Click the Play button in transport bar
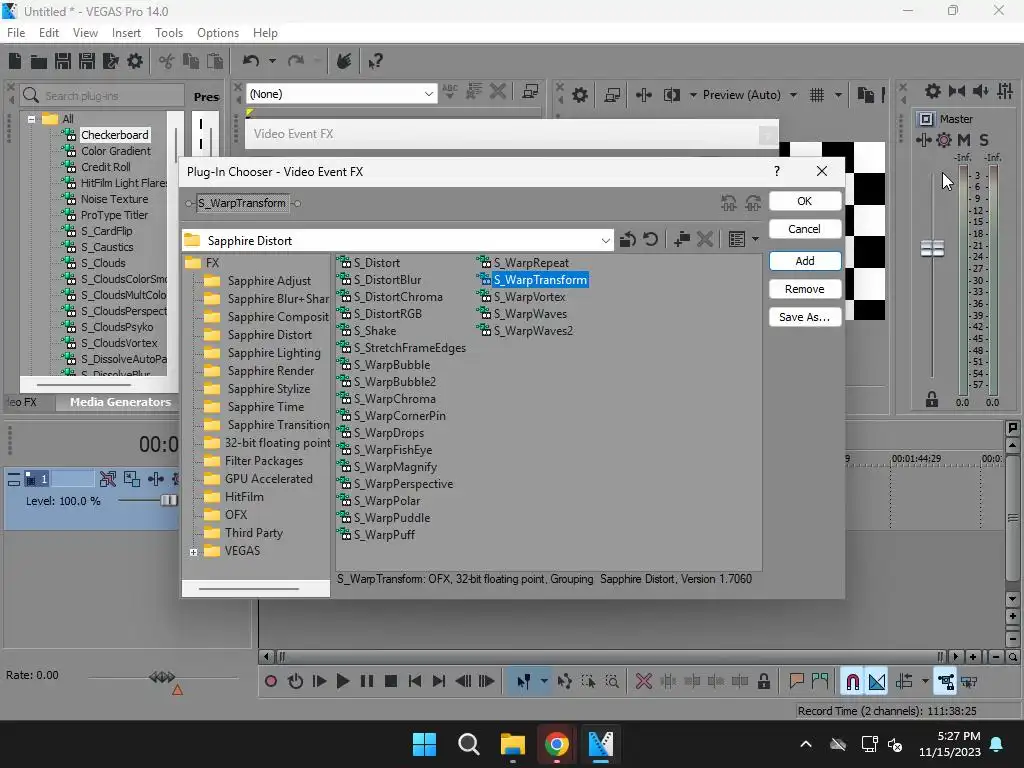Viewport: 1024px width, 768px height. [343, 682]
